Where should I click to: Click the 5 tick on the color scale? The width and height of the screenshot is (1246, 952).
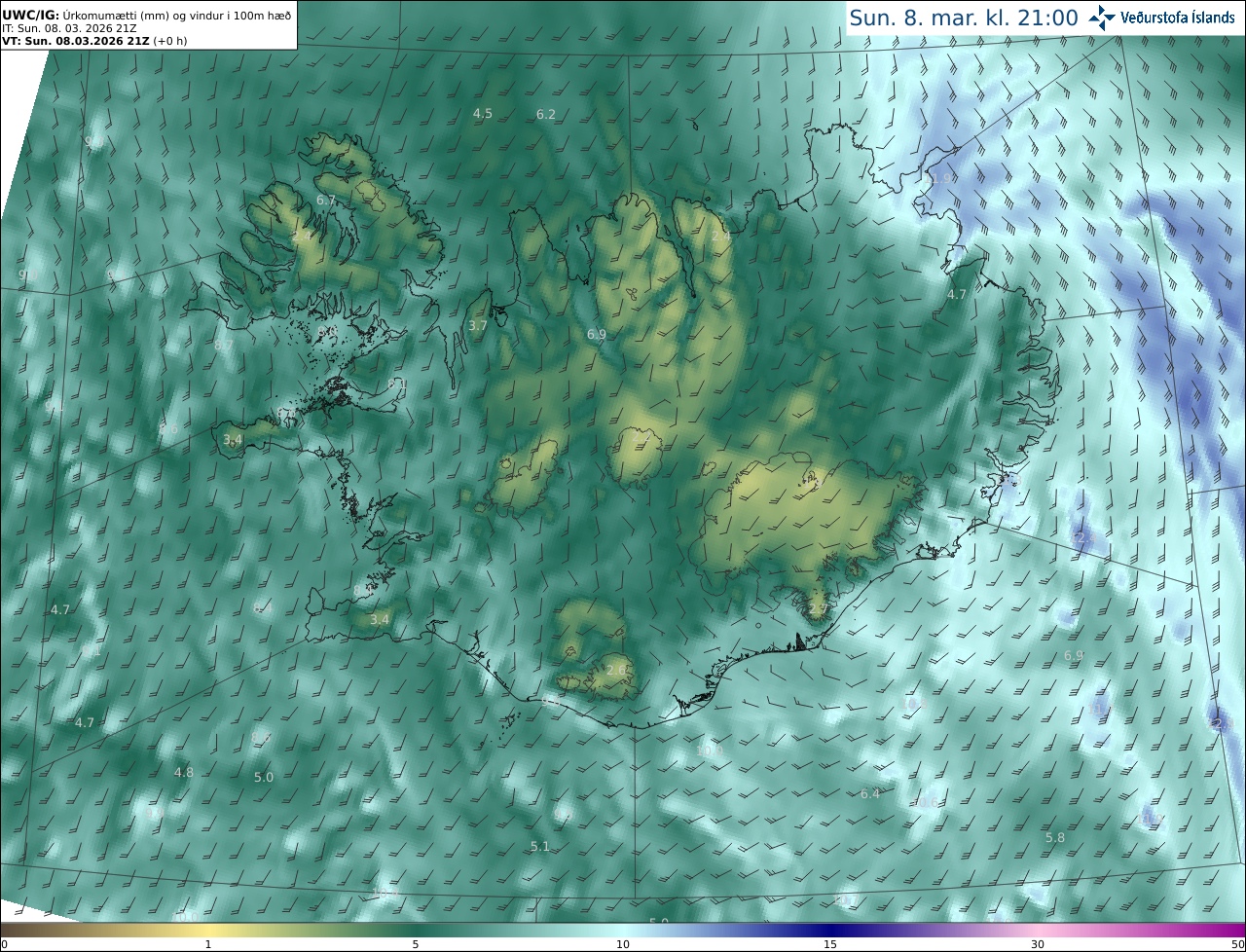pyautogui.click(x=416, y=944)
